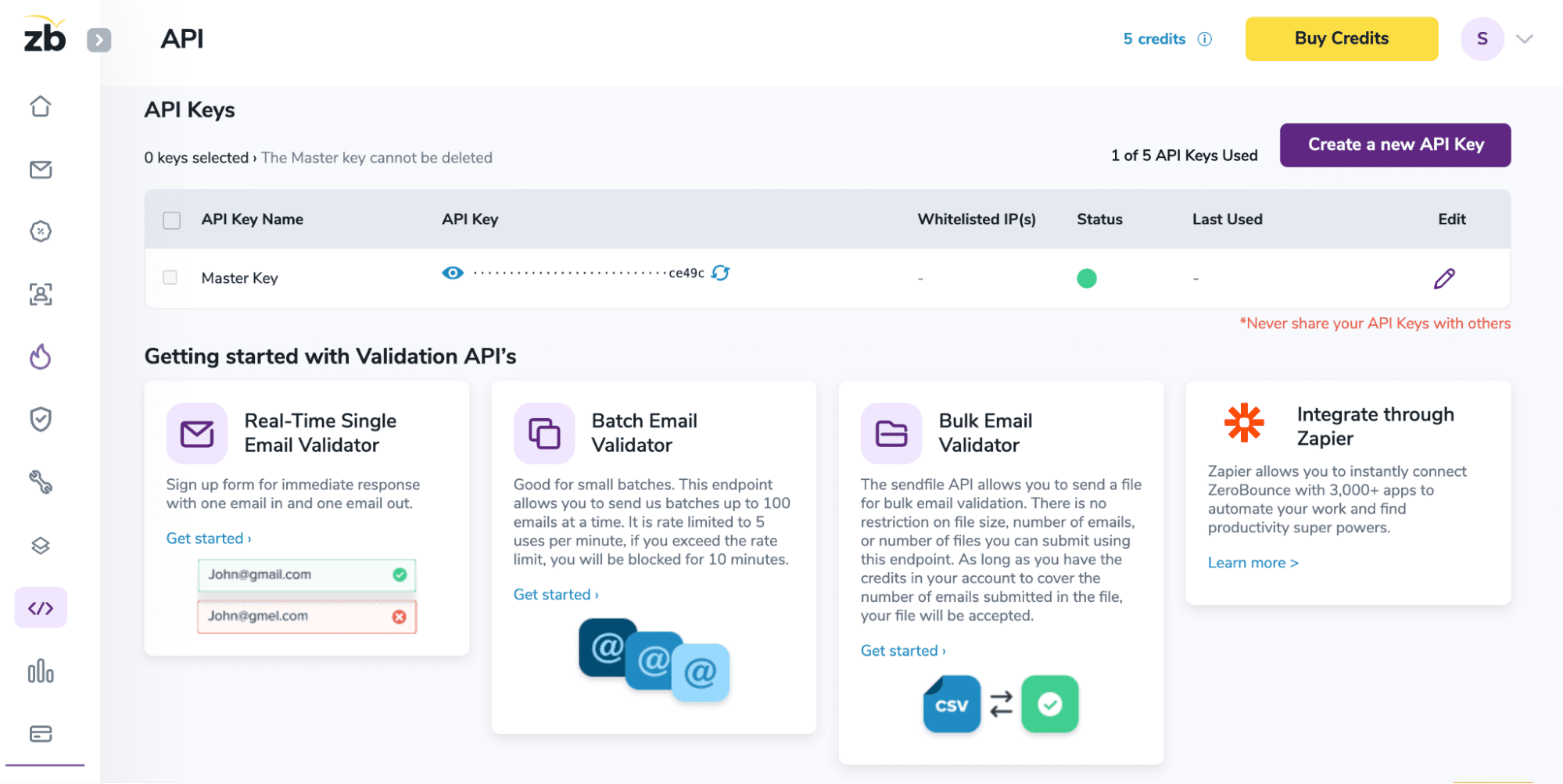Reveal the Master Key using eye icon
Image resolution: width=1563 pixels, height=784 pixels.
(453, 273)
